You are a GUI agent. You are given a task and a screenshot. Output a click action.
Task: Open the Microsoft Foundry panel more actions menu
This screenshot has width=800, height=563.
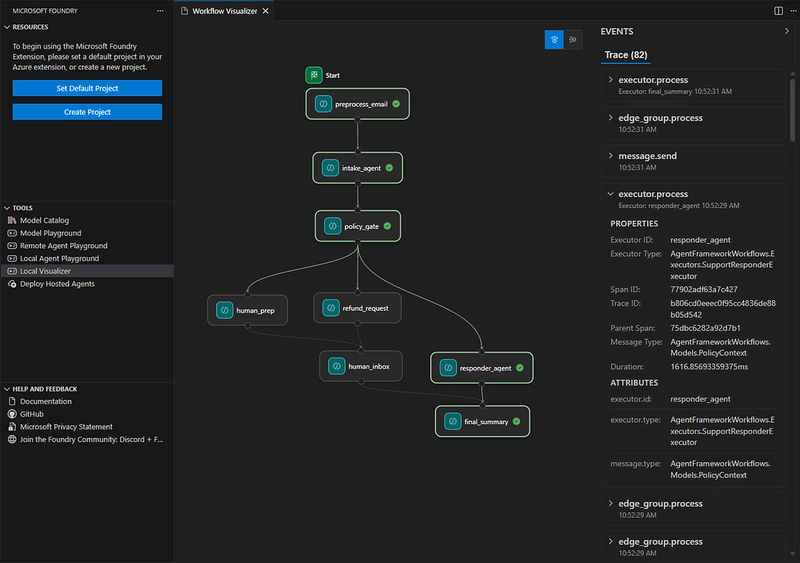(160, 11)
